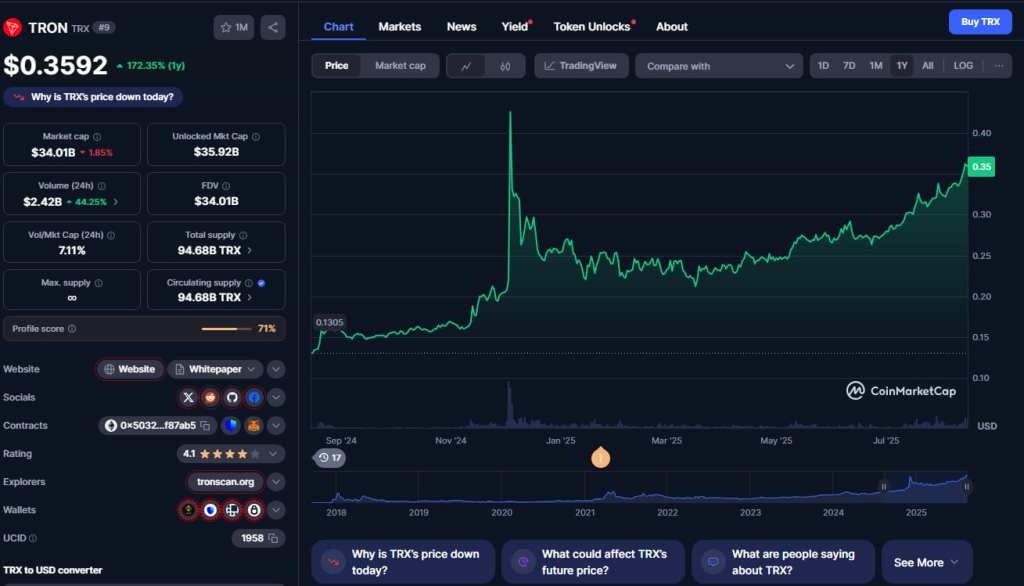
Task: Expand more Wallets chevron
Action: 276,510
